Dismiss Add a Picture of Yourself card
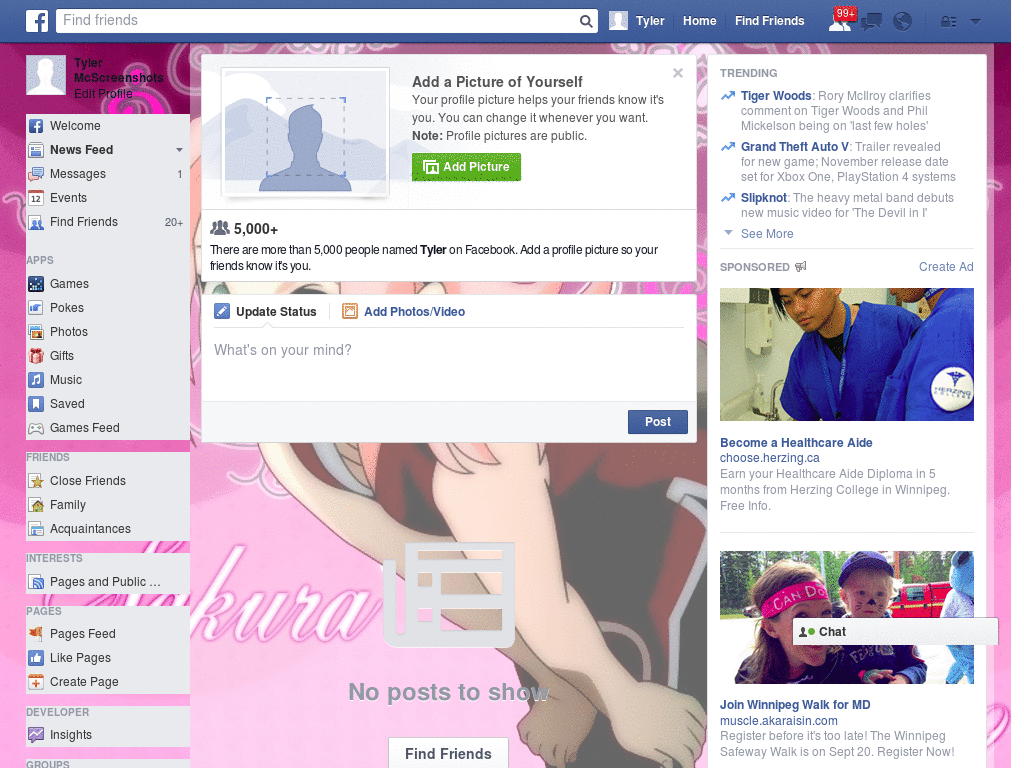 coord(678,73)
